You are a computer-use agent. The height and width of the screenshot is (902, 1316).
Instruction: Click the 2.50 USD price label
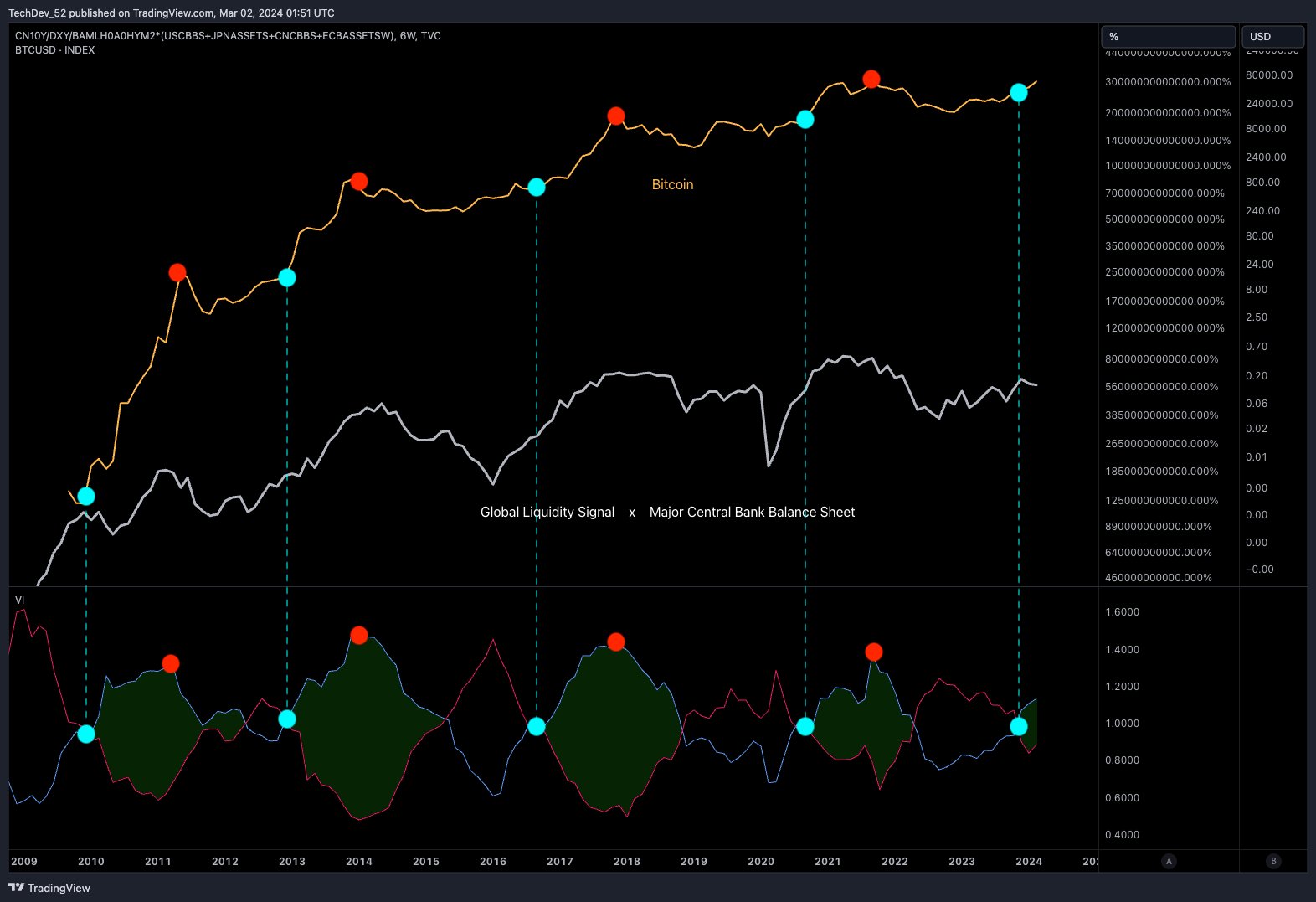[x=1257, y=317]
